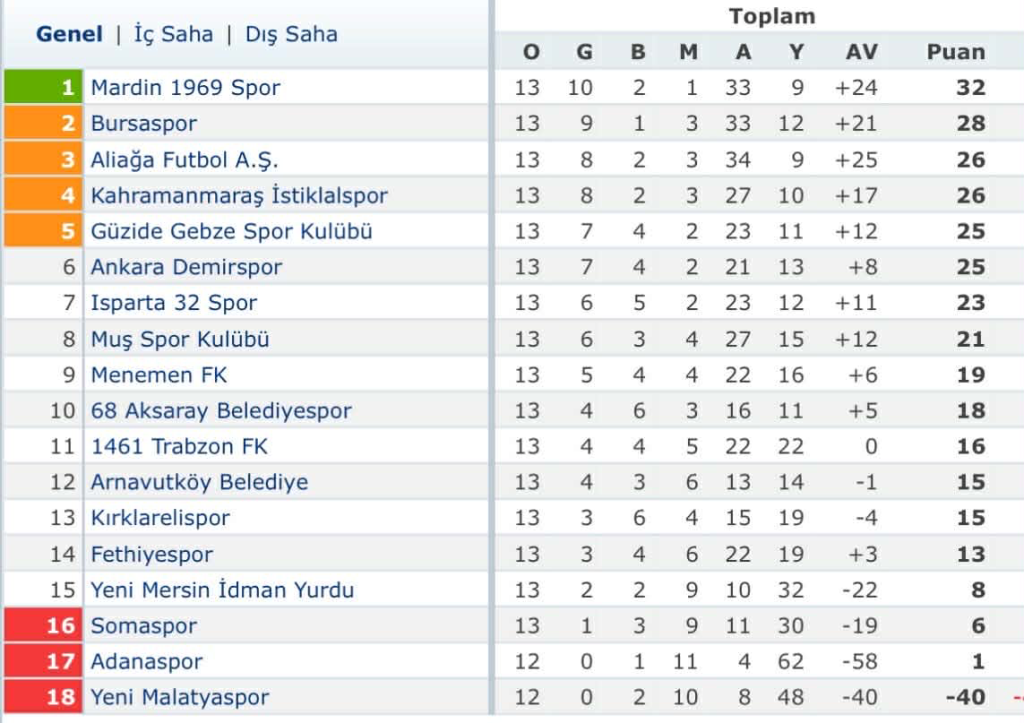The width and height of the screenshot is (1024, 723).
Task: Click the O column header
Action: 530,51
